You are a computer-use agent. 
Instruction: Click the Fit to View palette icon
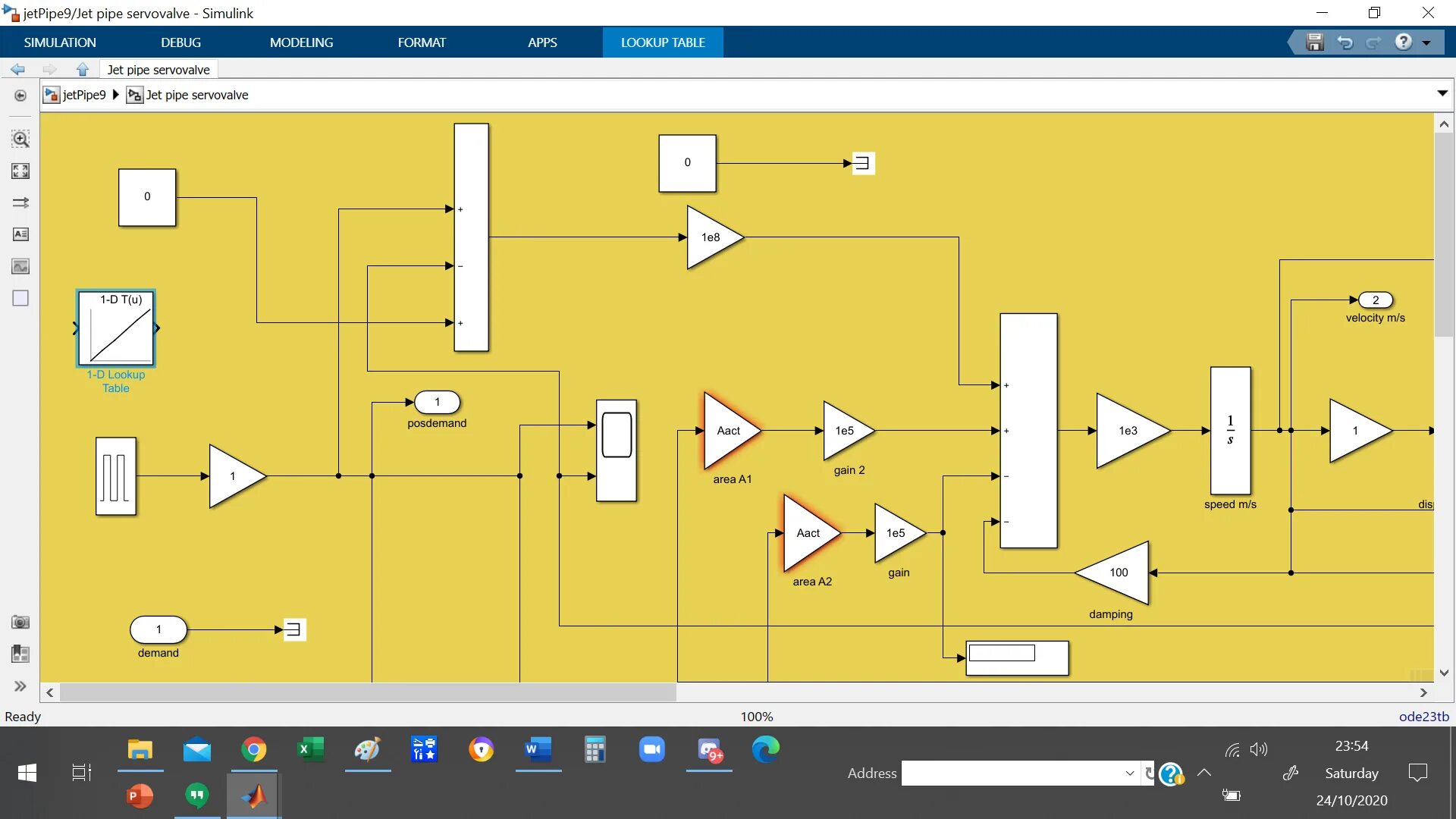click(20, 171)
